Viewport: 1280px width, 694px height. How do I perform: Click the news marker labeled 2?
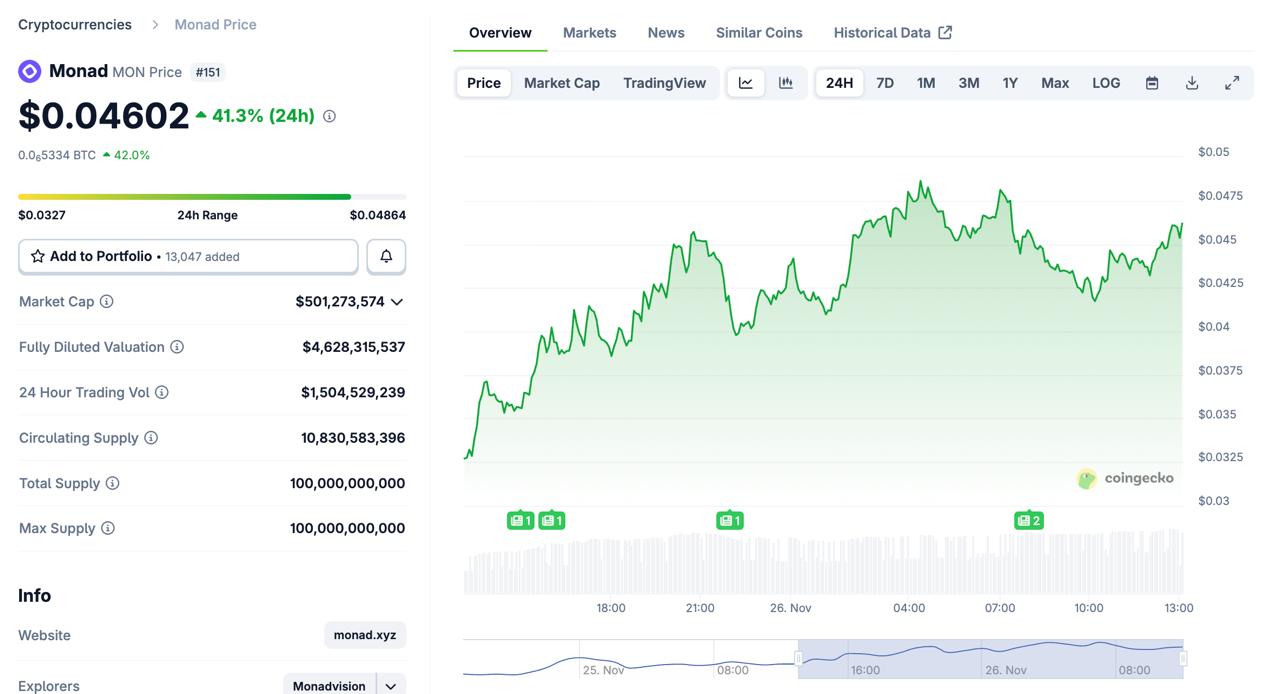point(1028,520)
